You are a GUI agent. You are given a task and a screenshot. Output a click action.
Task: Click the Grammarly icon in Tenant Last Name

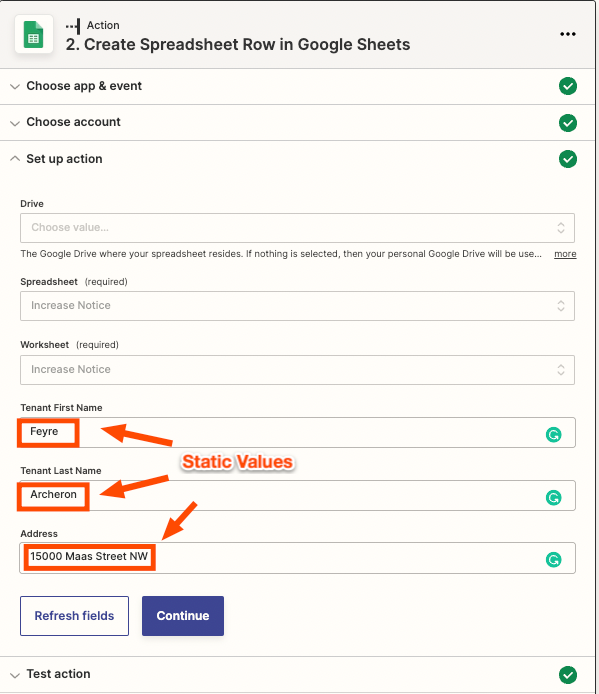553,497
